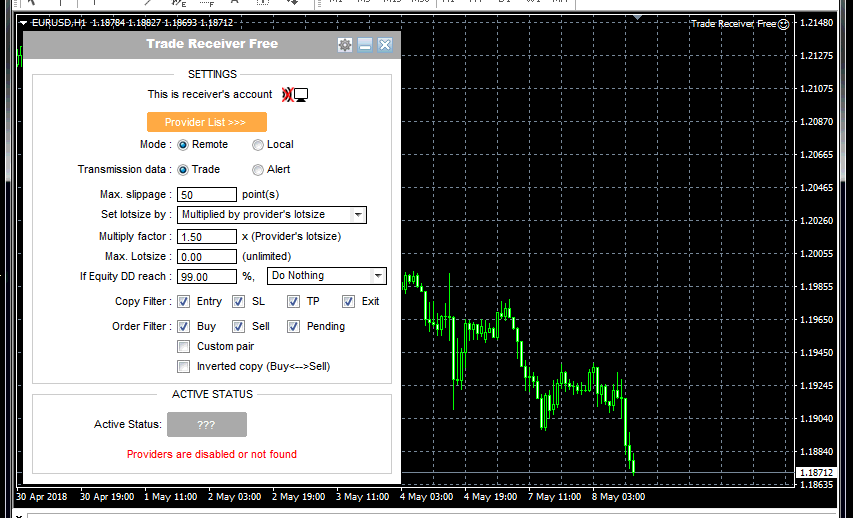Click the receiver account connection icon
Screen dimensions: 853x518
[x=295, y=95]
